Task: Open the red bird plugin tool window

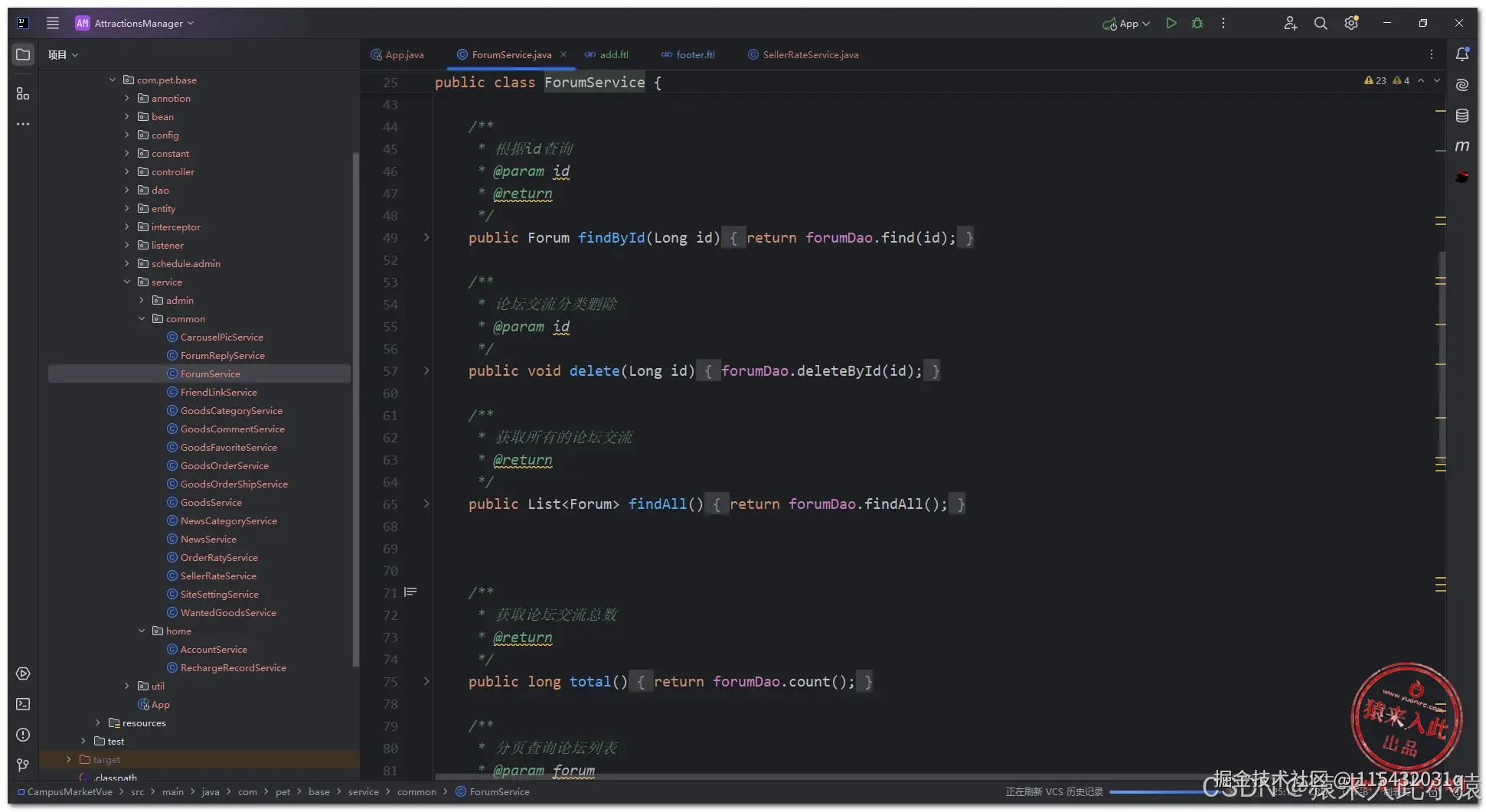Action: click(x=1462, y=177)
